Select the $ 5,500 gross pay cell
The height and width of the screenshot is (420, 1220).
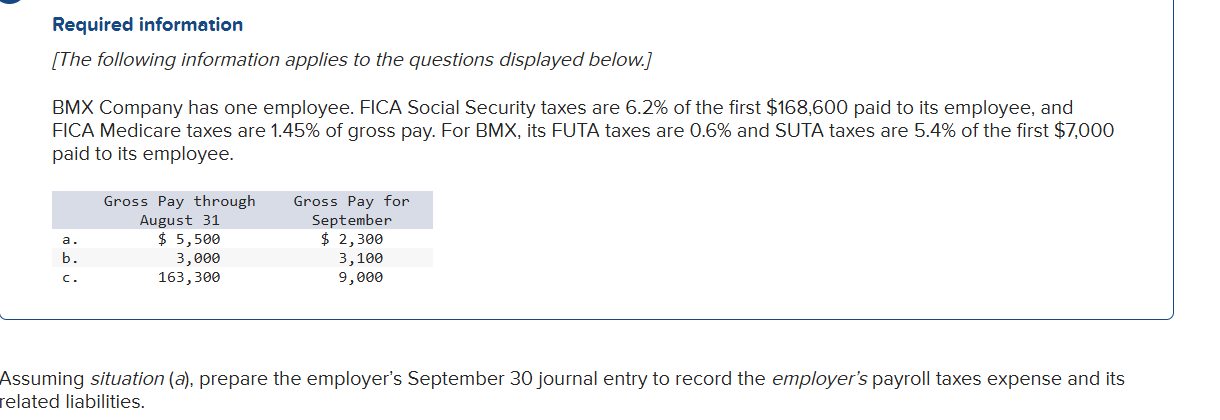pyautogui.click(x=190, y=239)
